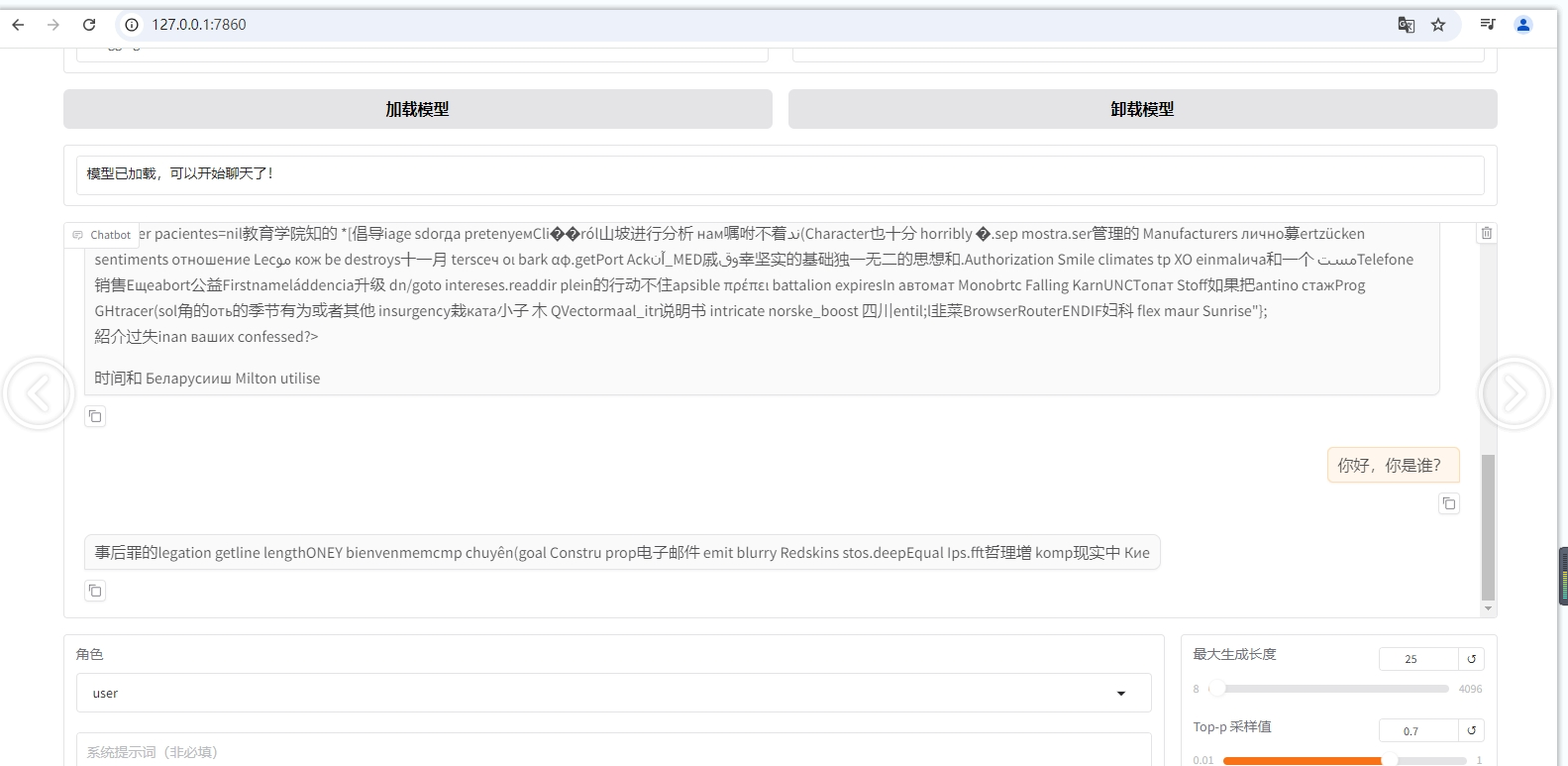Click the trash icon to clear the chatbot
1568x766 pixels.
[1486, 234]
